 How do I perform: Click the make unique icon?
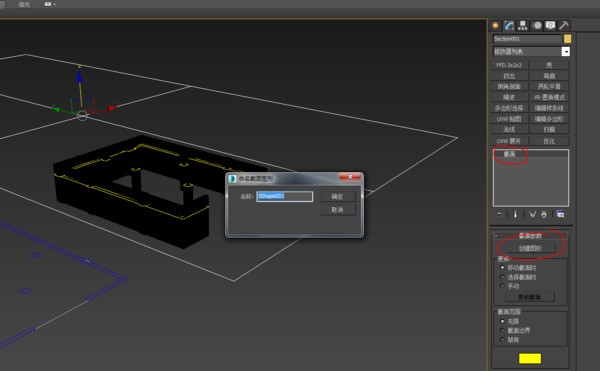click(x=532, y=214)
